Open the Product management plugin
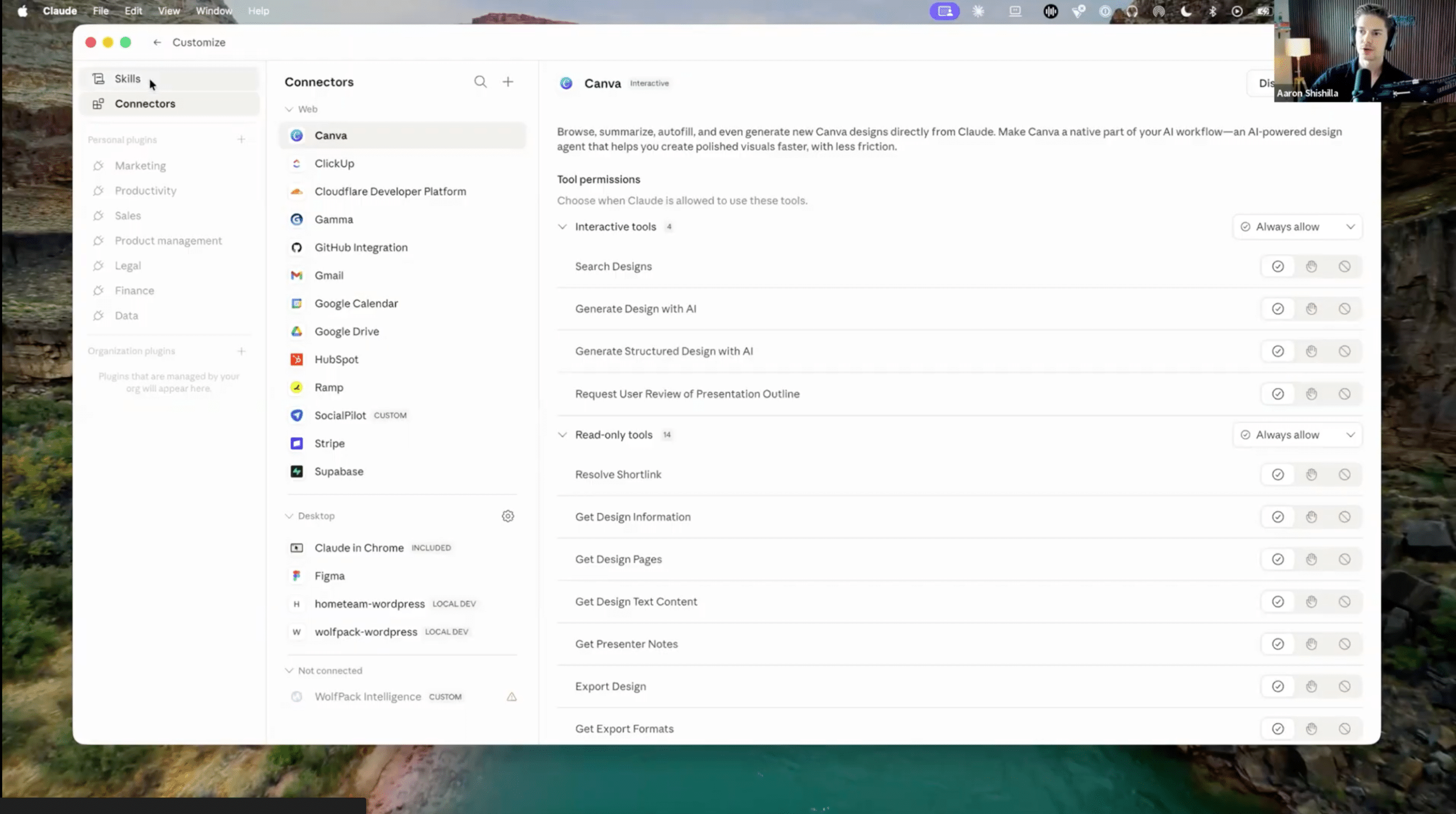This screenshot has width=1456, height=814. pos(169,241)
